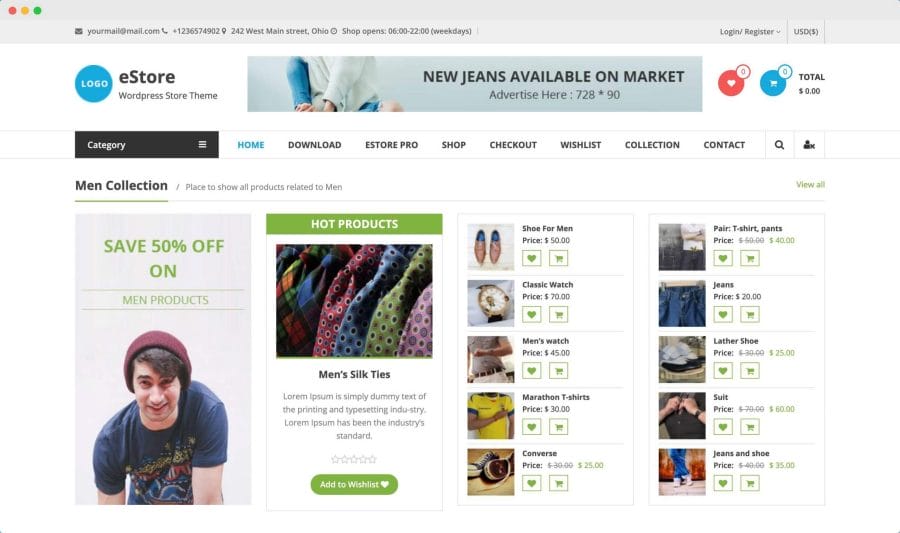Open the COLLECTION menu item
900x533 pixels.
pos(652,145)
